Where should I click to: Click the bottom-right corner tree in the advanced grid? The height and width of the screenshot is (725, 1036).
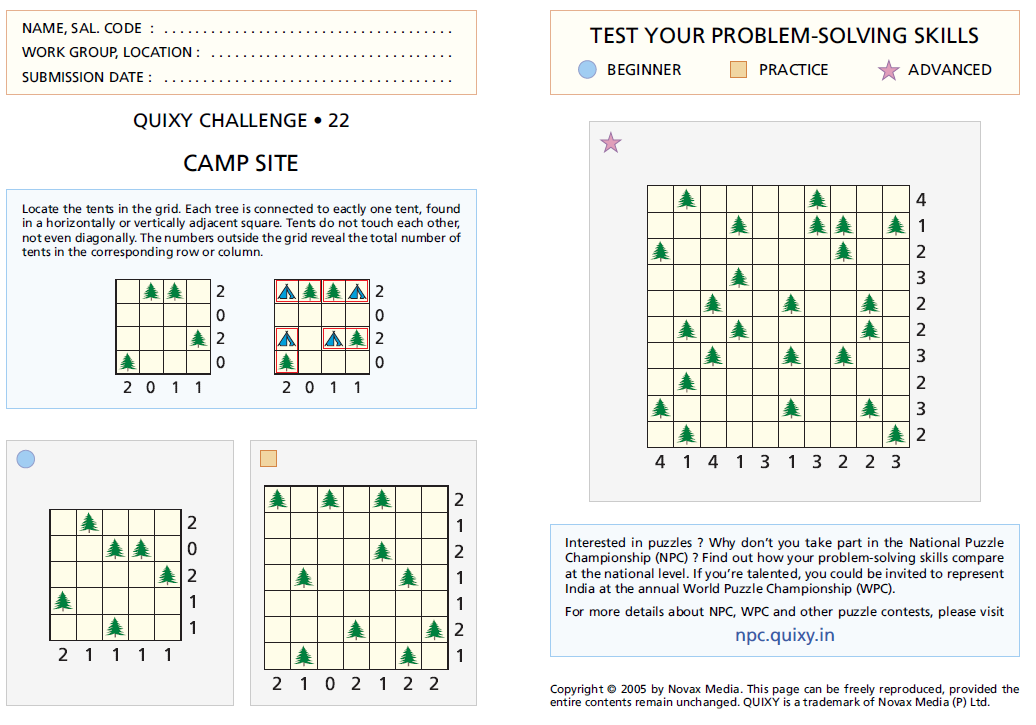click(x=896, y=434)
